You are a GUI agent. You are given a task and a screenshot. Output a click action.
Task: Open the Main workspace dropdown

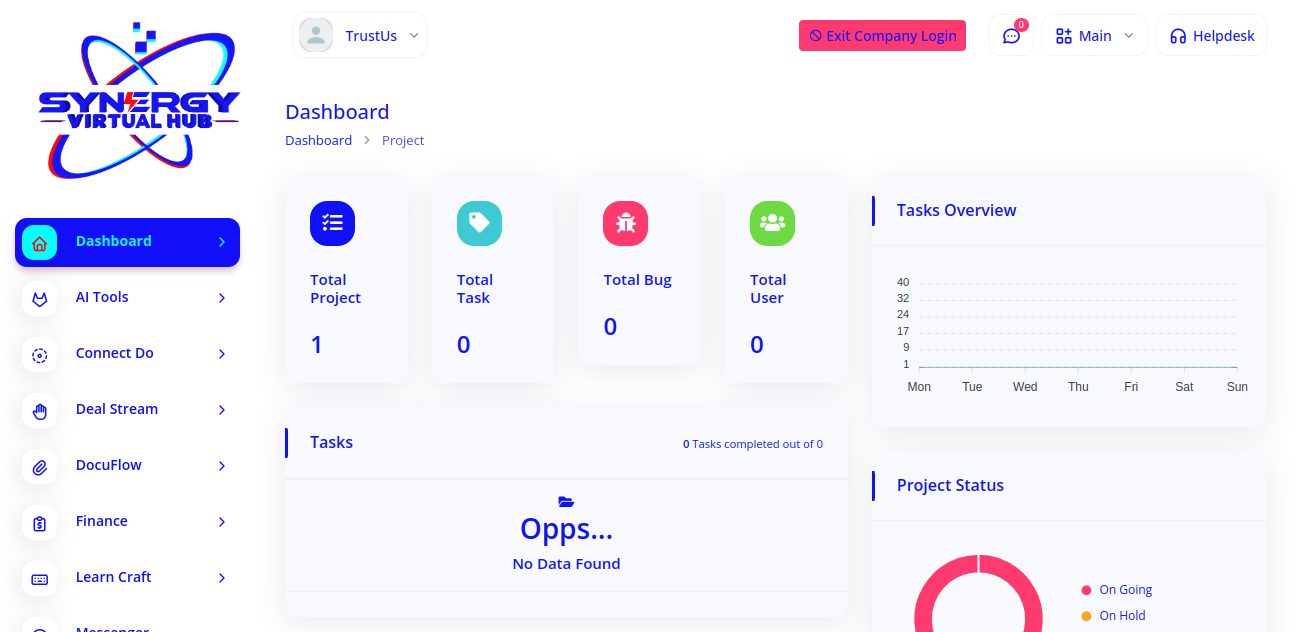coord(1094,36)
